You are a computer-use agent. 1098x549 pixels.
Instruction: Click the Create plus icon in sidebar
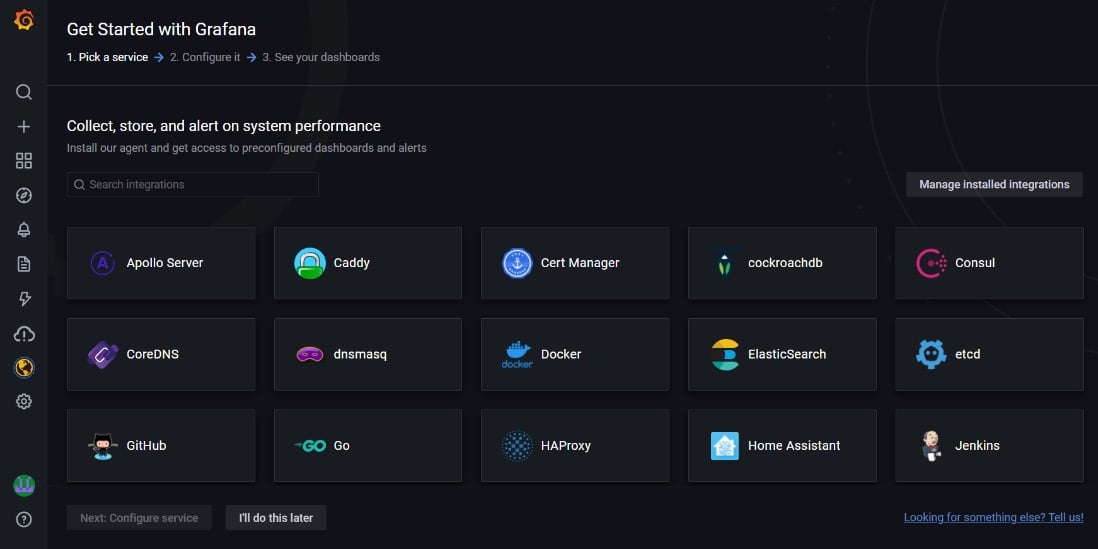click(24, 127)
